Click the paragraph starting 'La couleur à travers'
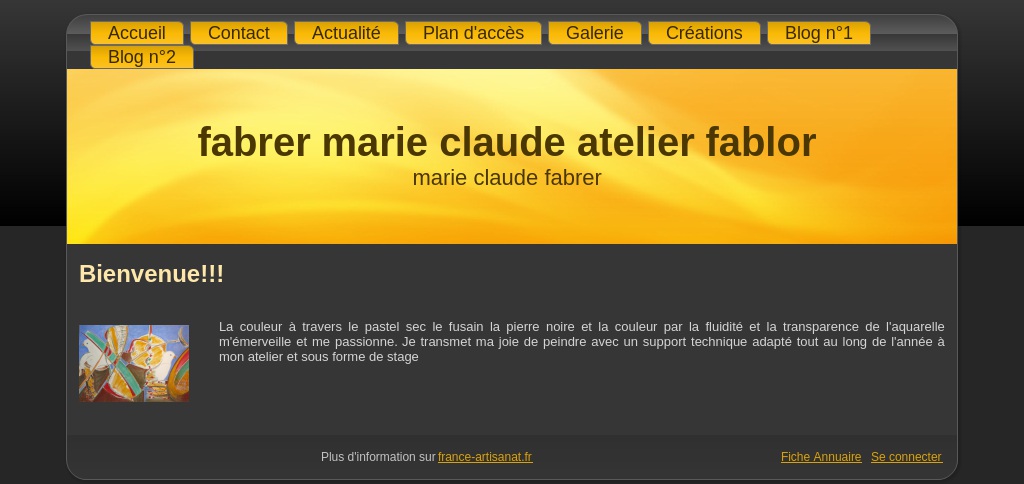This screenshot has height=484, width=1024. (581, 342)
